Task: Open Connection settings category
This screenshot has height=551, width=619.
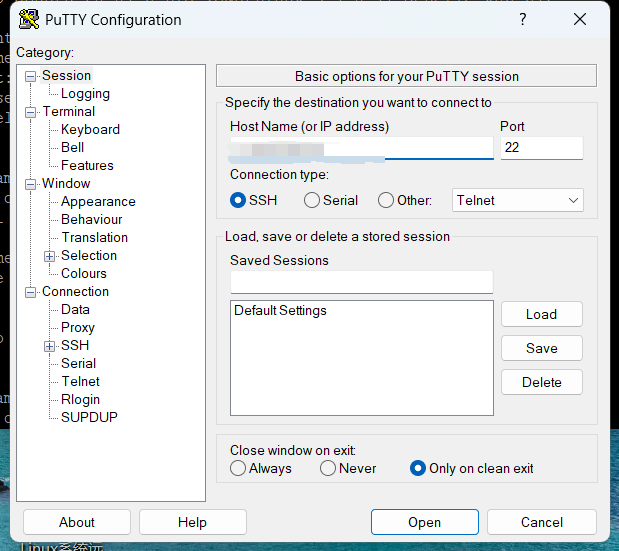Action: [75, 292]
